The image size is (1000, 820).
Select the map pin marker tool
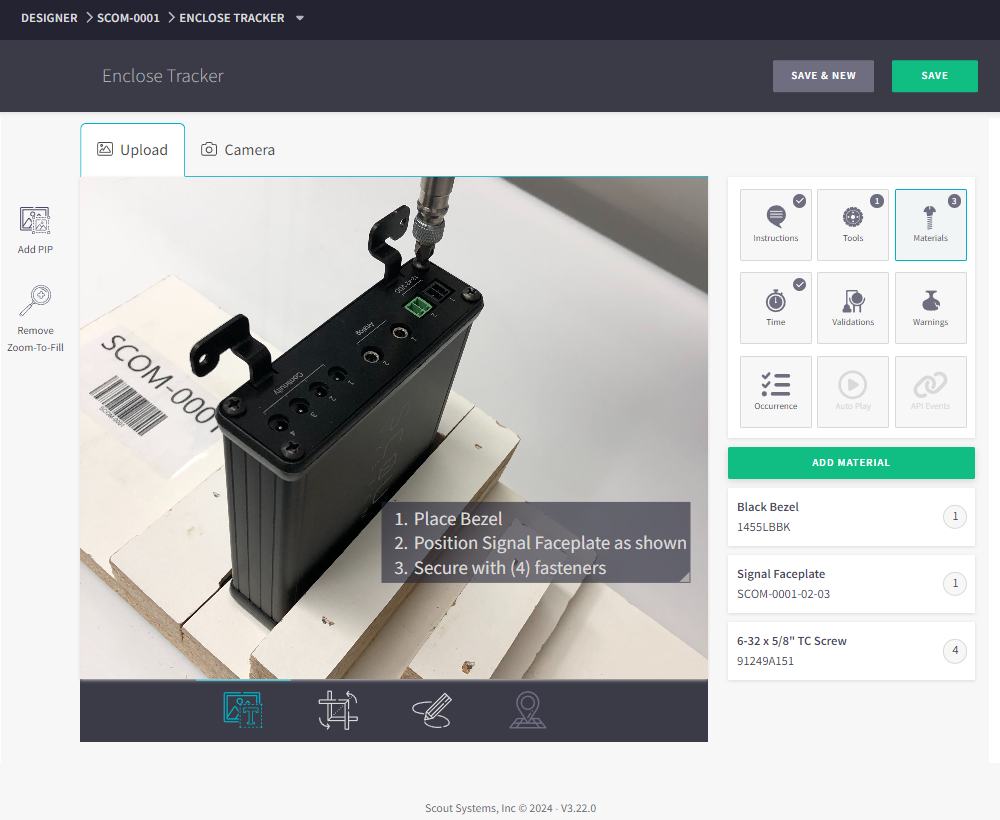point(527,710)
